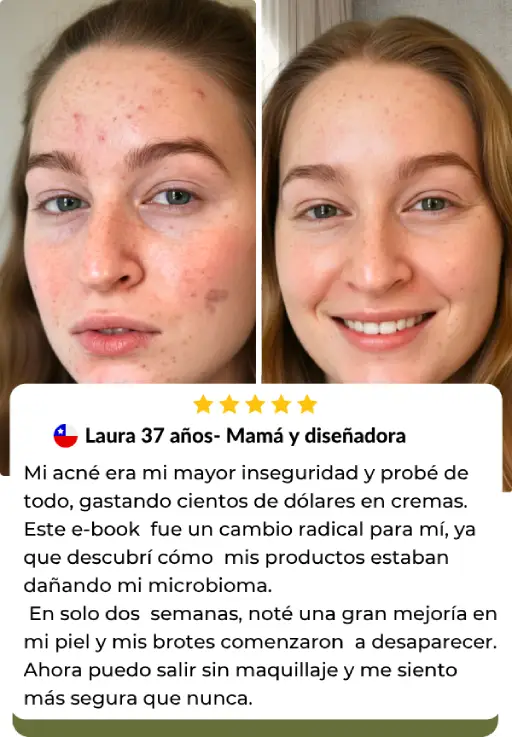512x737 pixels.
Task: Click the first yellow rating star
Action: [203, 404]
